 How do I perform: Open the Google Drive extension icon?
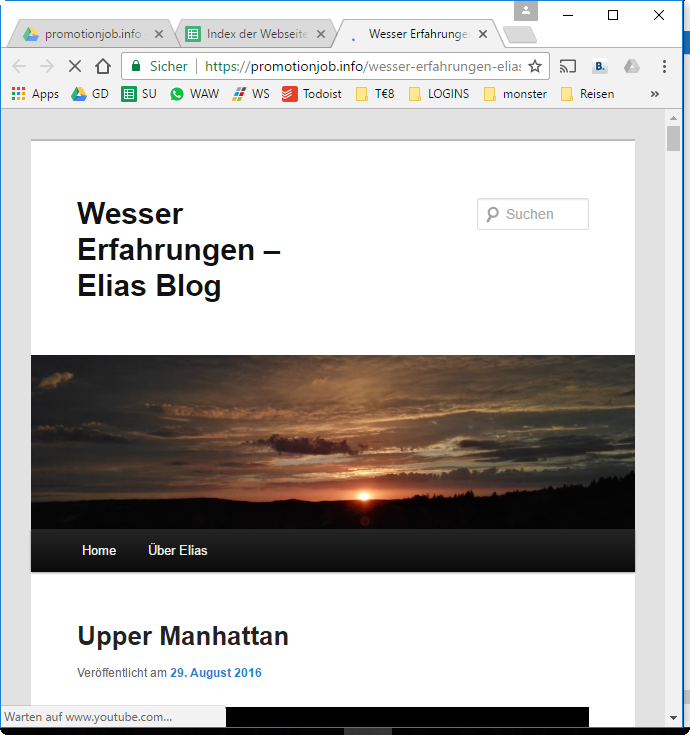pyautogui.click(x=631, y=66)
